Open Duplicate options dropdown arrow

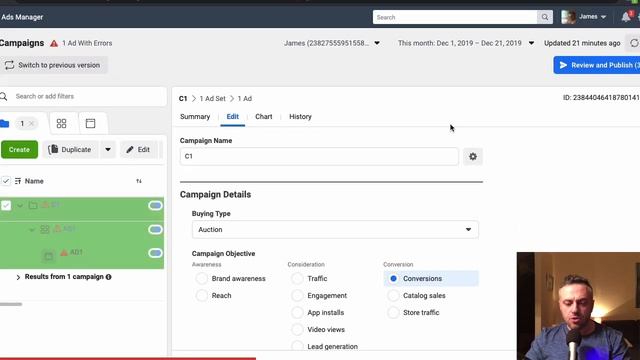coord(108,149)
